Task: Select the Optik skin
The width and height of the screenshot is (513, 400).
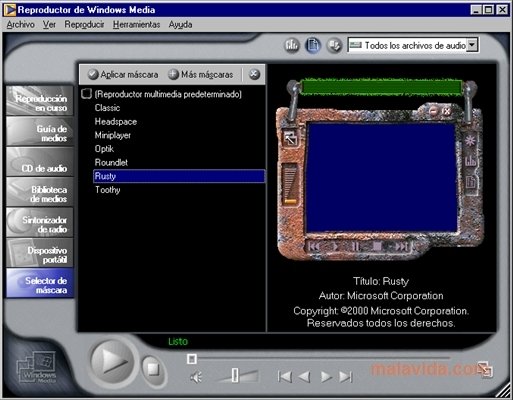Action: 104,149
